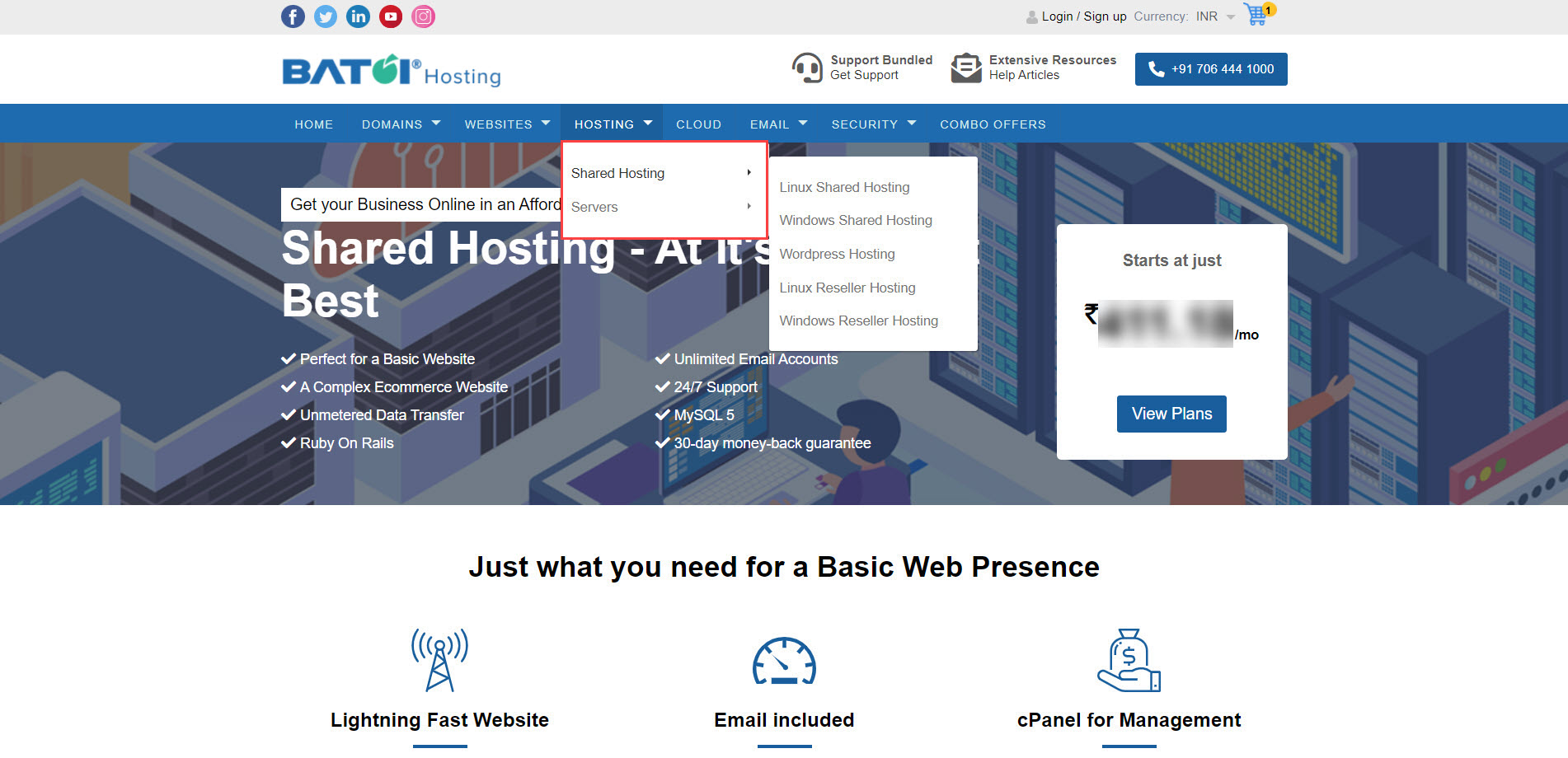Click 'A Complex Ecommerce Website' text
Screen dimensions: 1568x758
[x=404, y=387]
